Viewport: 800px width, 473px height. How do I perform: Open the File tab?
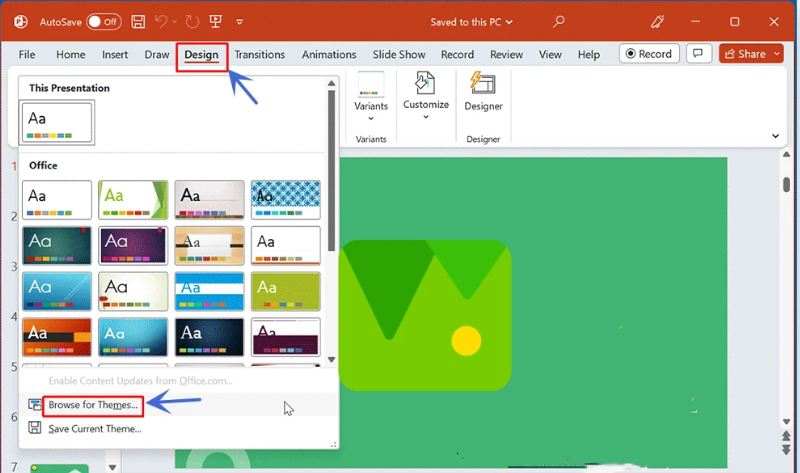pos(27,55)
